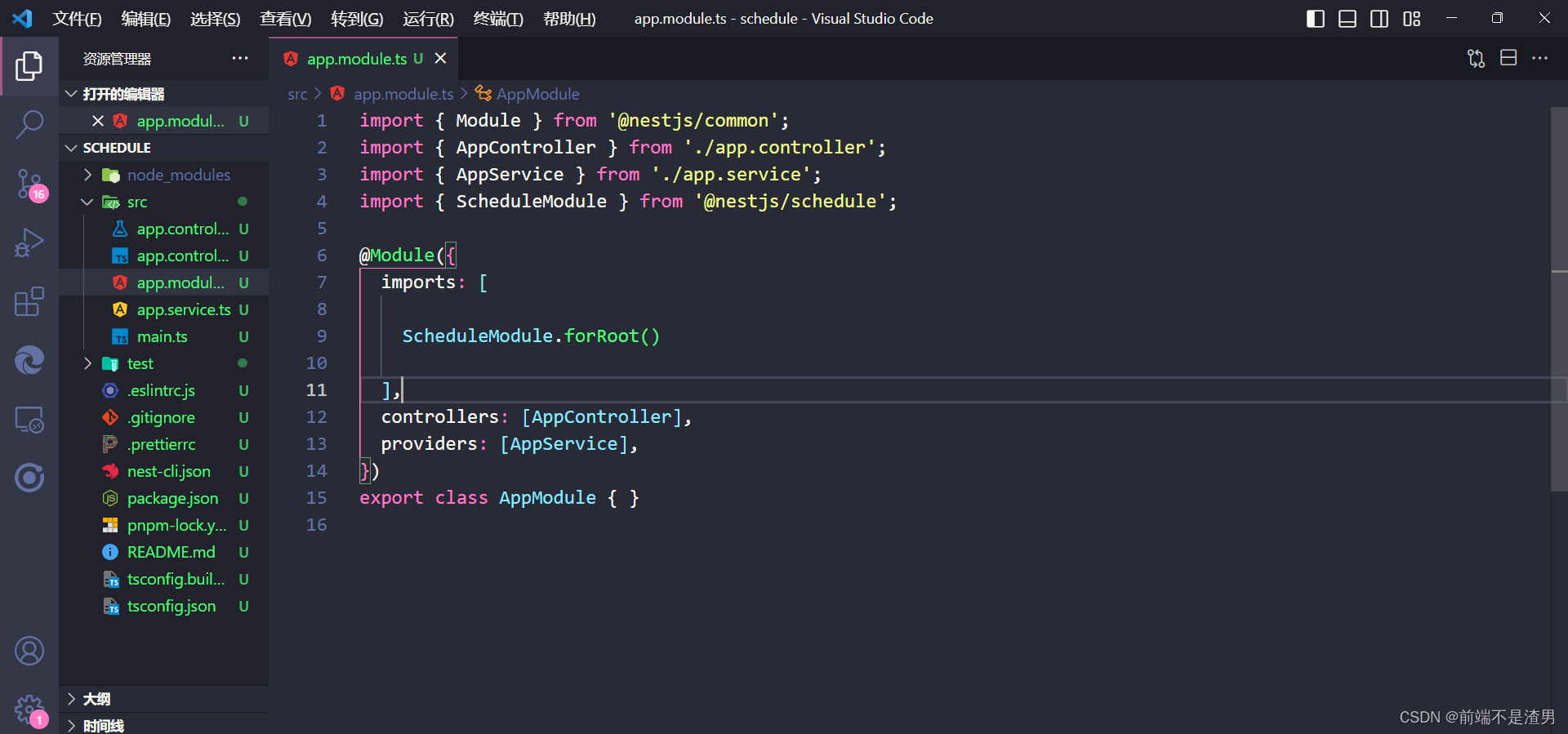Click the editor vertical scrollbar
Screen dimensions: 1568x734
pyautogui.click(x=1559, y=299)
